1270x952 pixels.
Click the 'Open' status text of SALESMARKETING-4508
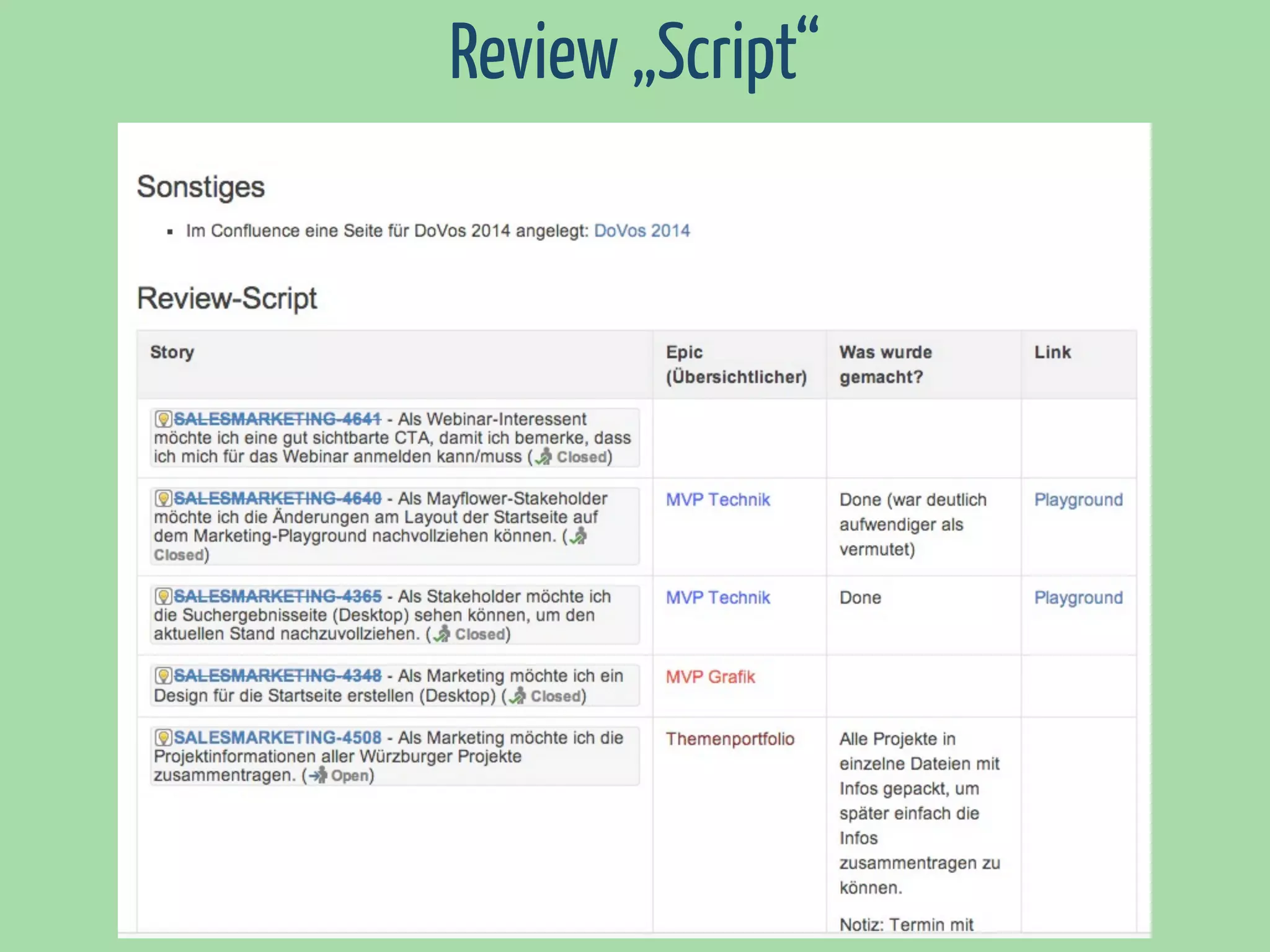click(x=350, y=775)
